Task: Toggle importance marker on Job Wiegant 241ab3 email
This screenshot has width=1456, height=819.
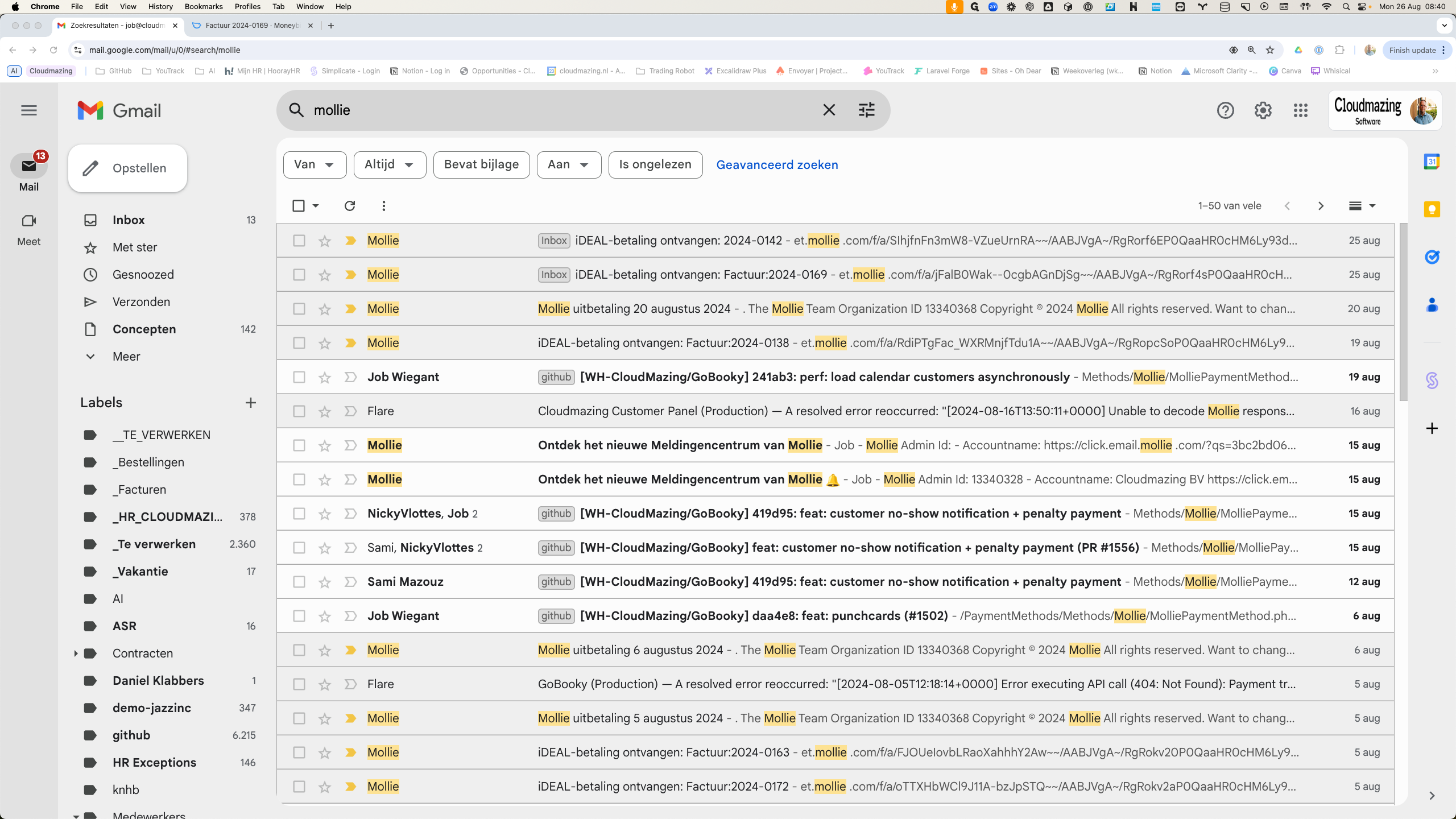Action: tap(350, 377)
